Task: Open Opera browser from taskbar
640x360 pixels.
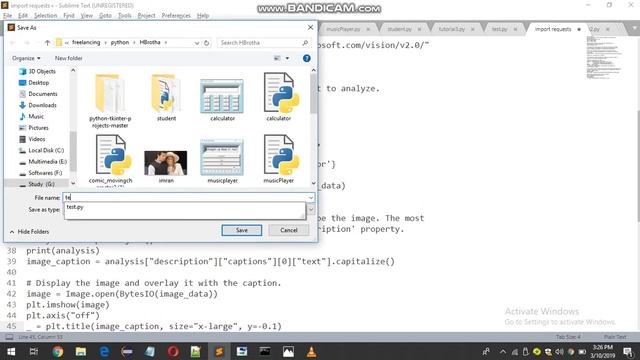Action: coord(173,351)
